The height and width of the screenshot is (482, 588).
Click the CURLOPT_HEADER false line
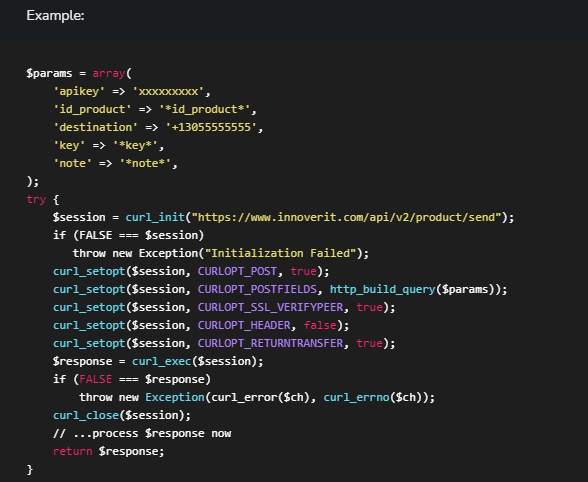pos(201,325)
